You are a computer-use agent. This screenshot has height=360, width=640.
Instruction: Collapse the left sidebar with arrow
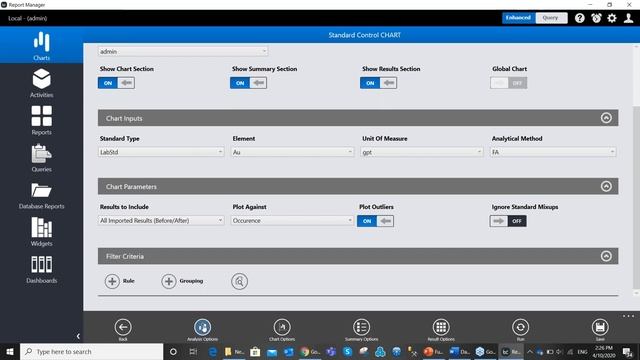[78, 336]
